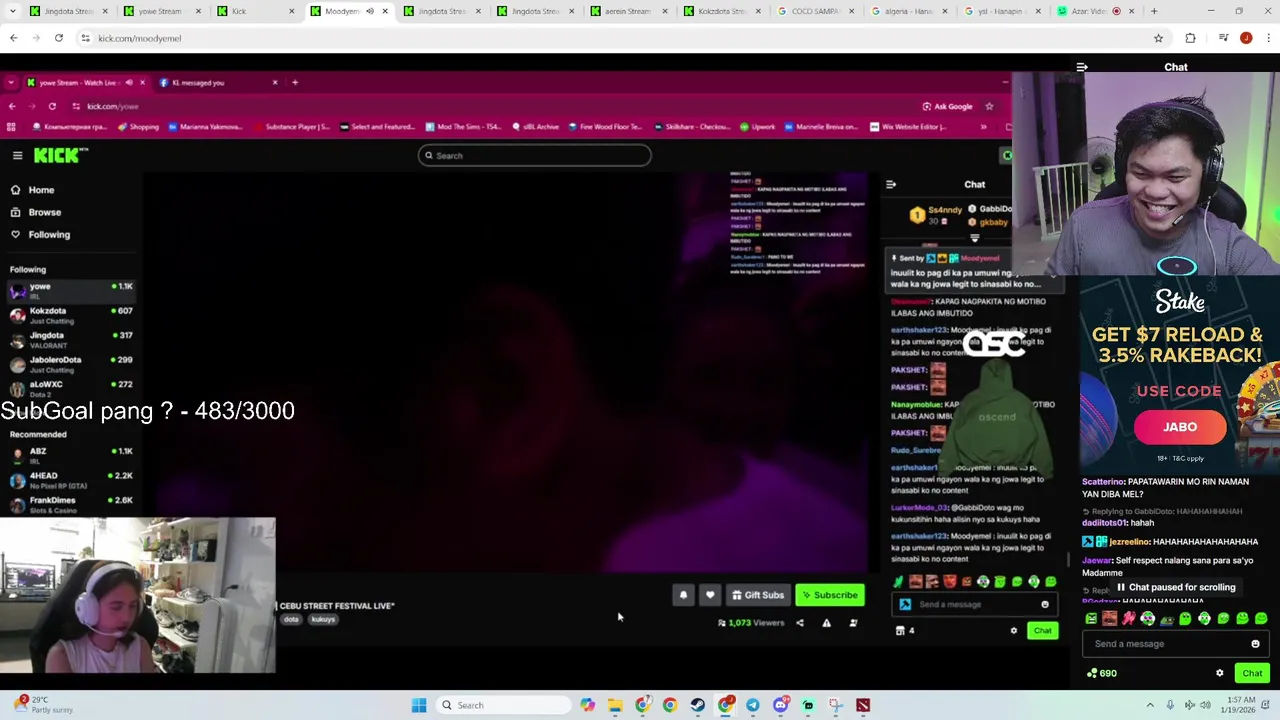This screenshot has width=1280, height=720.
Task: Toggle the notification bell for the streamed channel
Action: click(x=683, y=595)
